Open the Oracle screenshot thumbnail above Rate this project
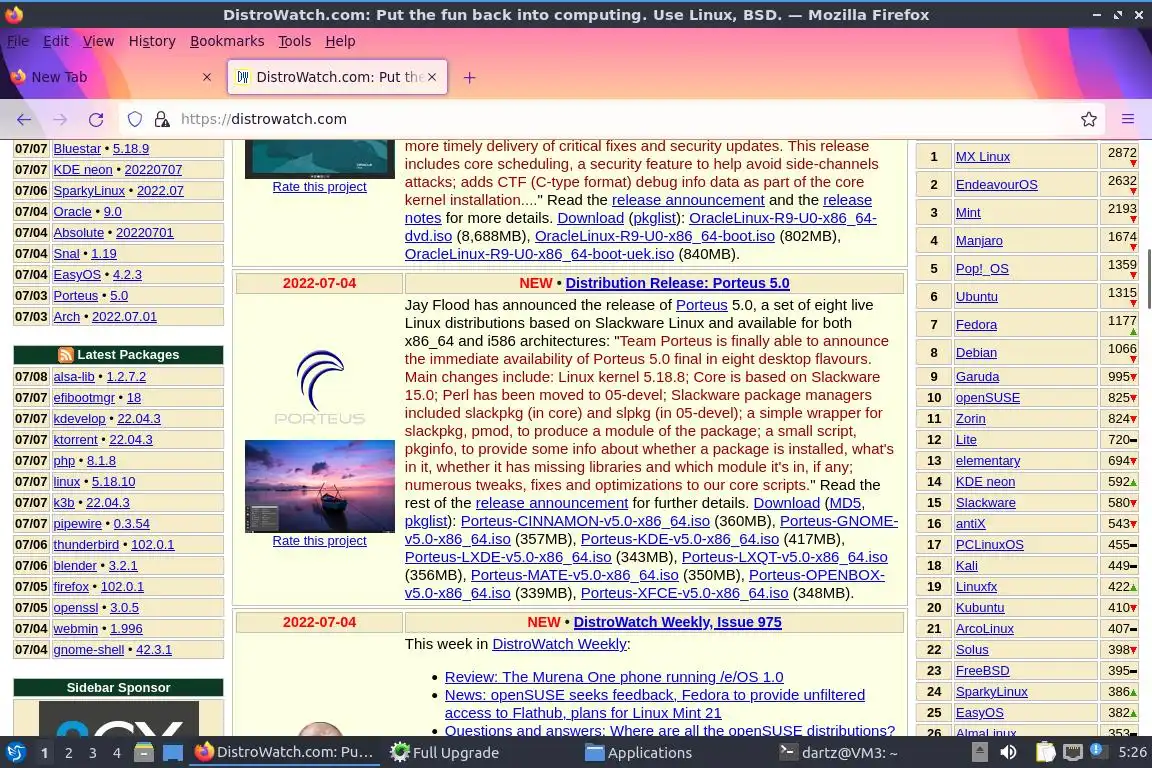Viewport: 1152px width, 768px height. 320,159
